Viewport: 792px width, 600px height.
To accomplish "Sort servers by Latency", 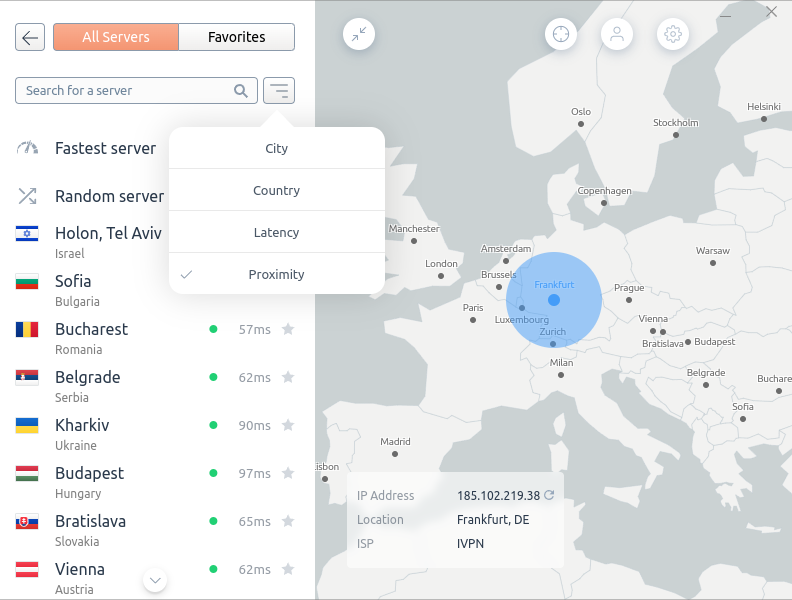I will point(276,232).
